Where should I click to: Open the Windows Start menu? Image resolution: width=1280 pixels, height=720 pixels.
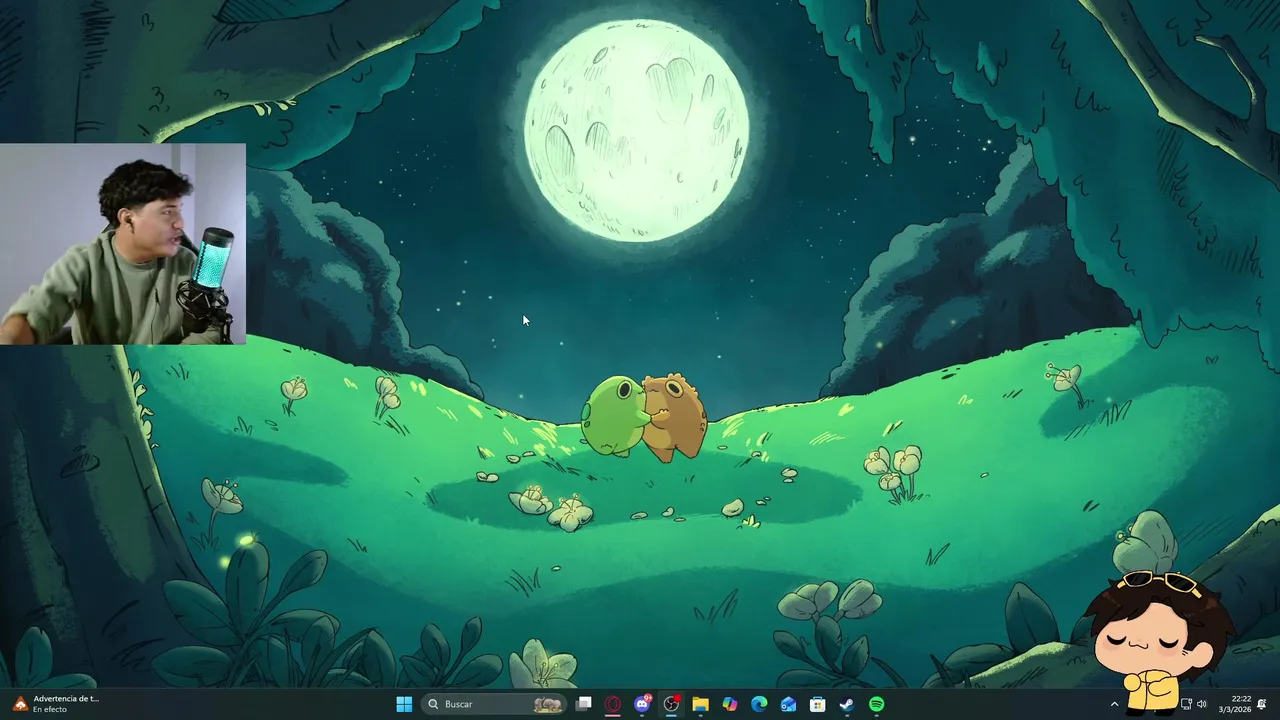click(x=404, y=704)
